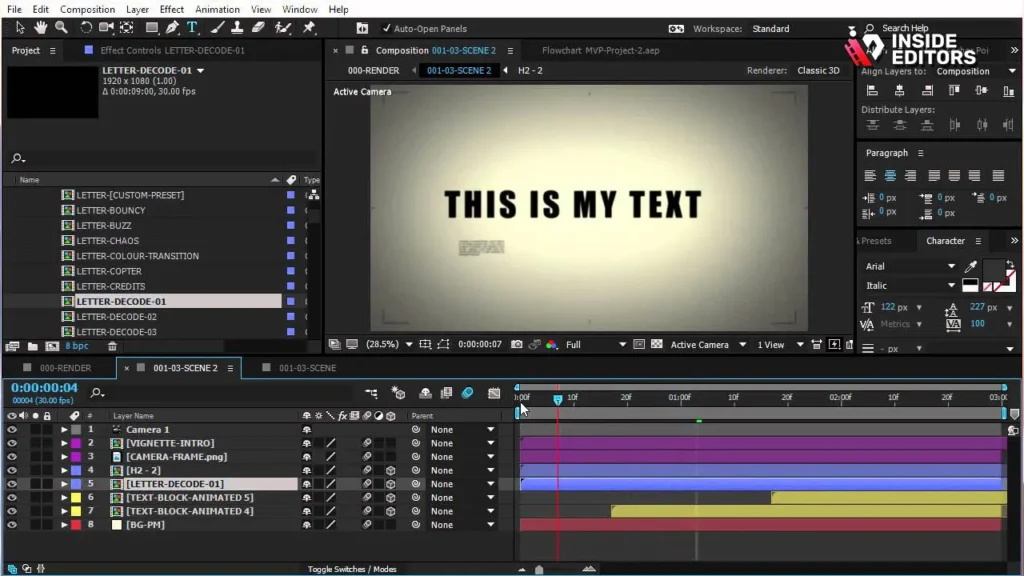Toggle motion blur enable switch in timeline

[468, 392]
